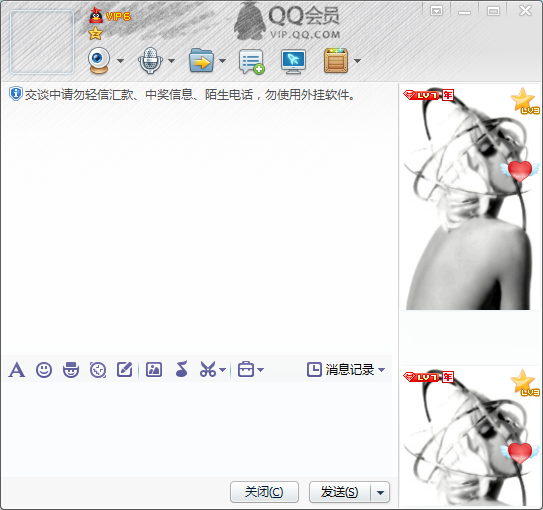Screen dimensions: 543x510
Task: Start a voice call with microphone icon
Action: pos(150,61)
